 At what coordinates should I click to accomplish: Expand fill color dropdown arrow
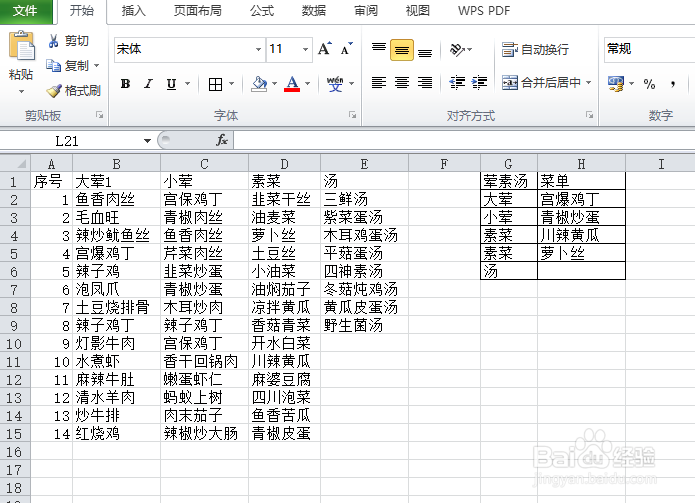click(x=274, y=84)
